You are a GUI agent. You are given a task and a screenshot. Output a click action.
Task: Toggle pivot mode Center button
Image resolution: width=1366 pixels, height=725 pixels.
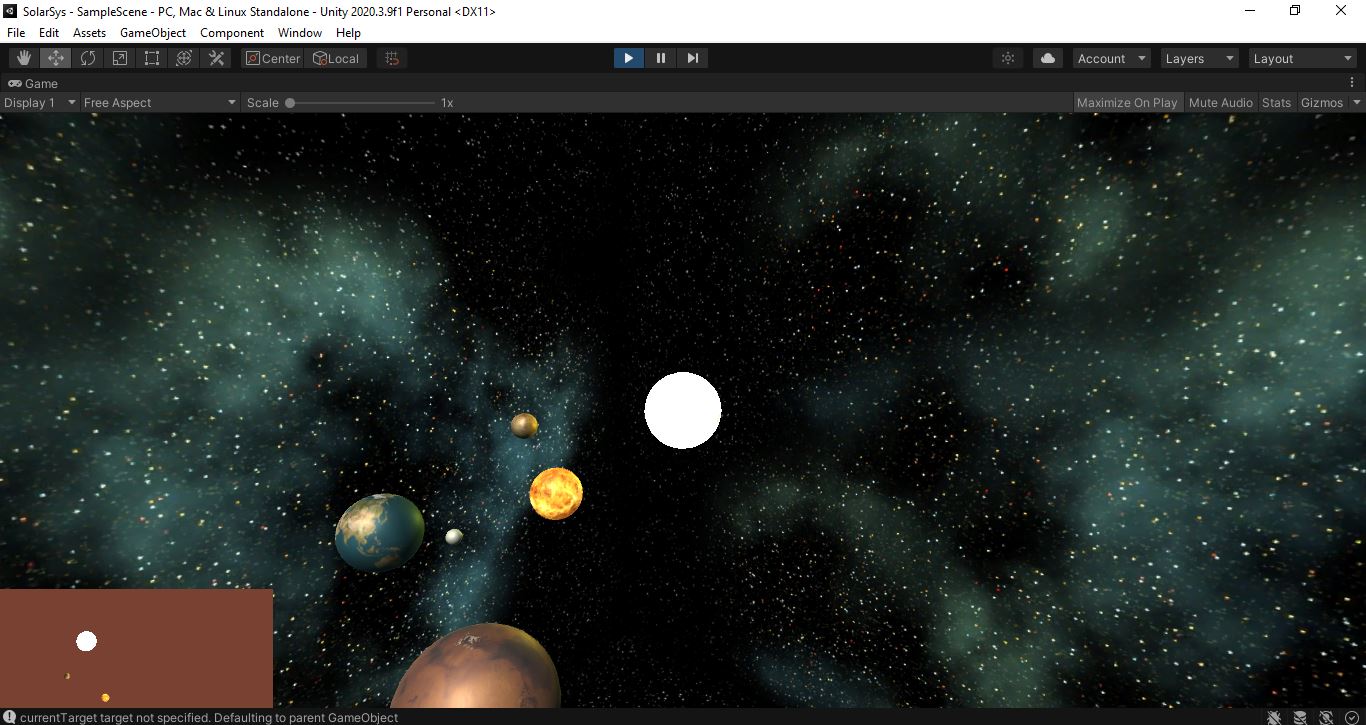tap(273, 58)
